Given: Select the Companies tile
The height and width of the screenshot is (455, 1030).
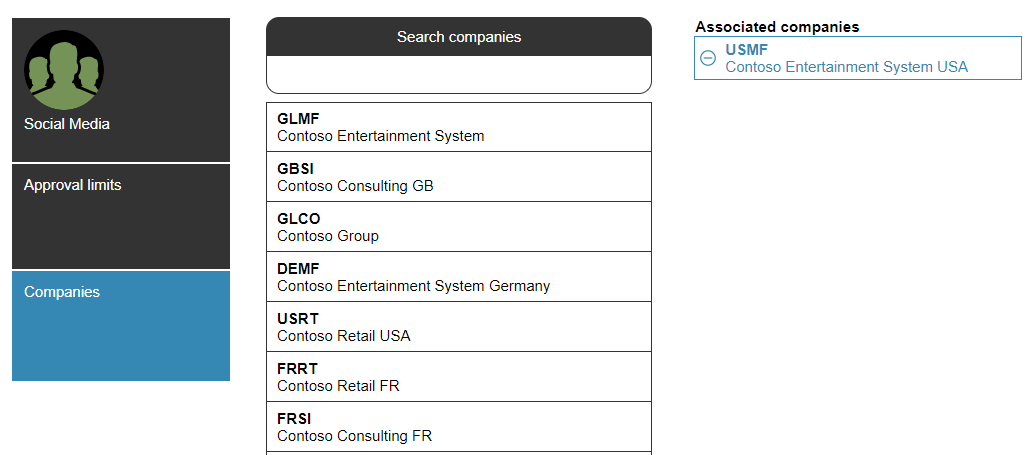Looking at the screenshot, I should [121, 326].
